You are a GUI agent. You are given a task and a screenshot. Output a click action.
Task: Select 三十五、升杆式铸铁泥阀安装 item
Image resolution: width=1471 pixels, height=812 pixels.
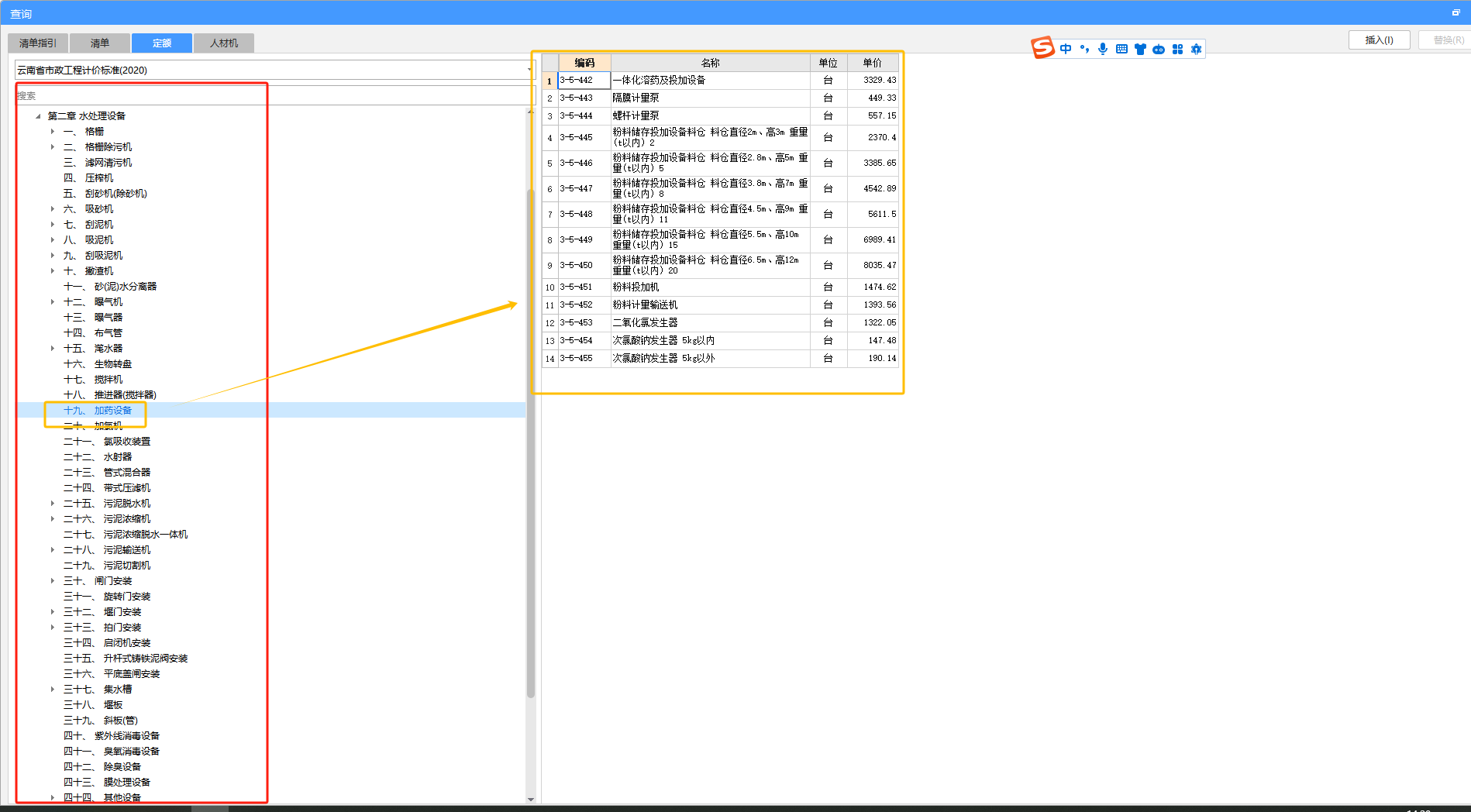click(126, 659)
